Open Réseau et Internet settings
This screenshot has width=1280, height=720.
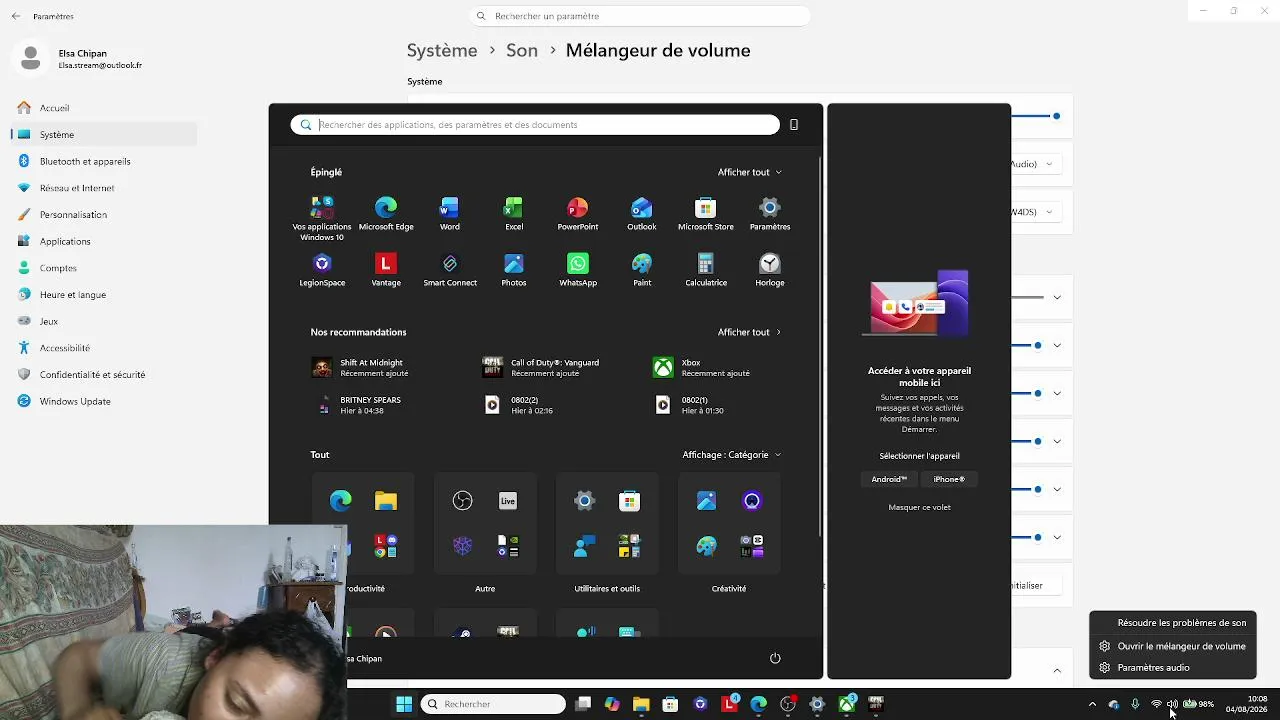pyautogui.click(x=104, y=188)
